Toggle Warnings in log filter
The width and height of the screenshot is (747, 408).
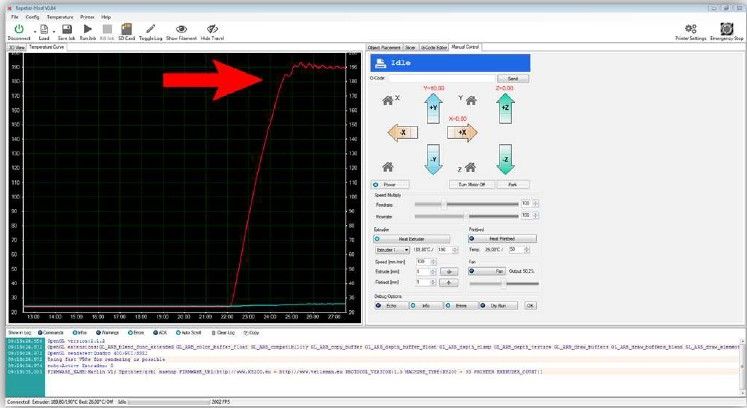coord(107,333)
